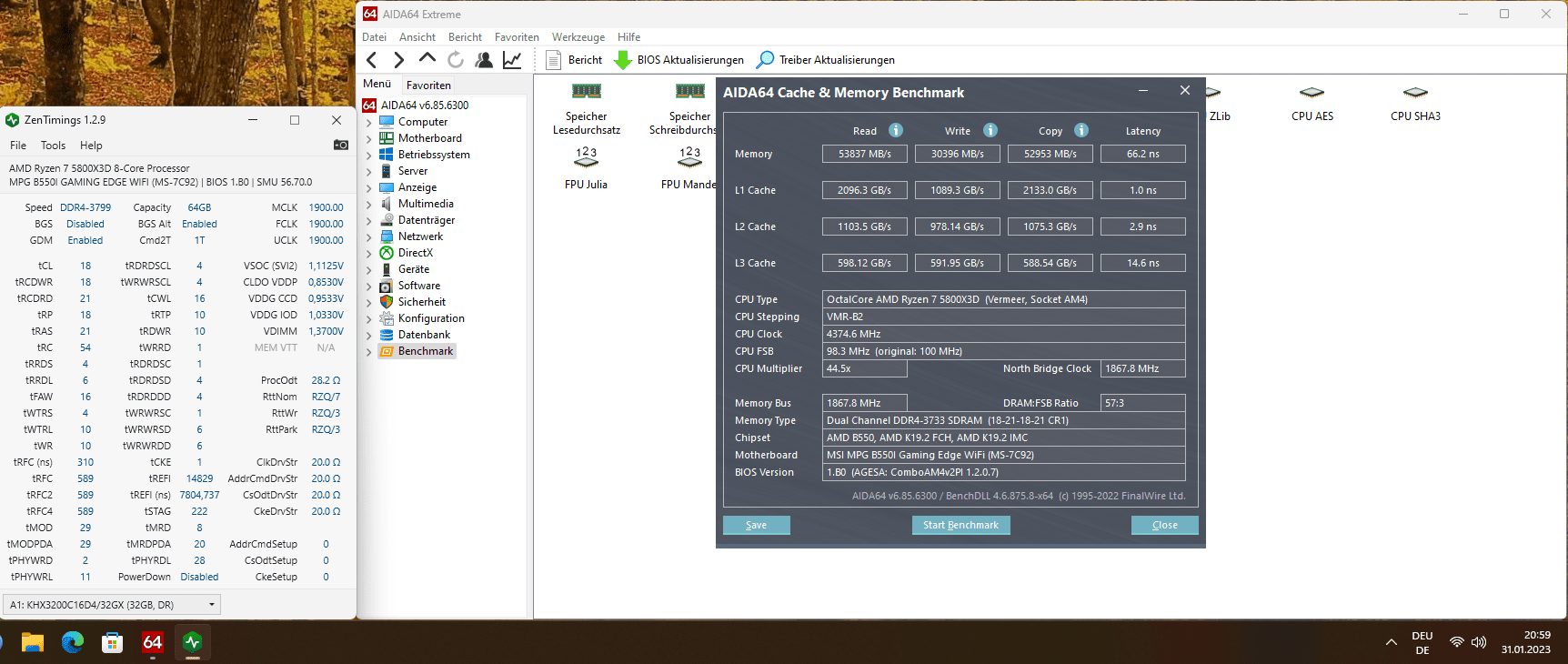Click the Start Benchmark button
Image resolution: width=1568 pixels, height=664 pixels.
click(960, 525)
